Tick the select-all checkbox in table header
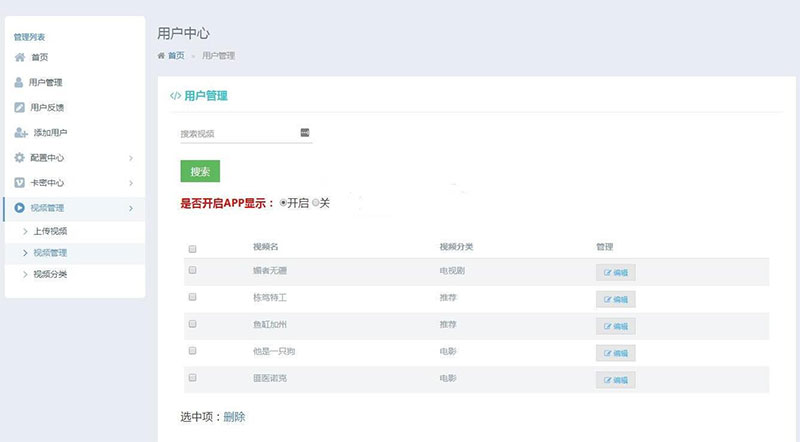 pyautogui.click(x=193, y=249)
